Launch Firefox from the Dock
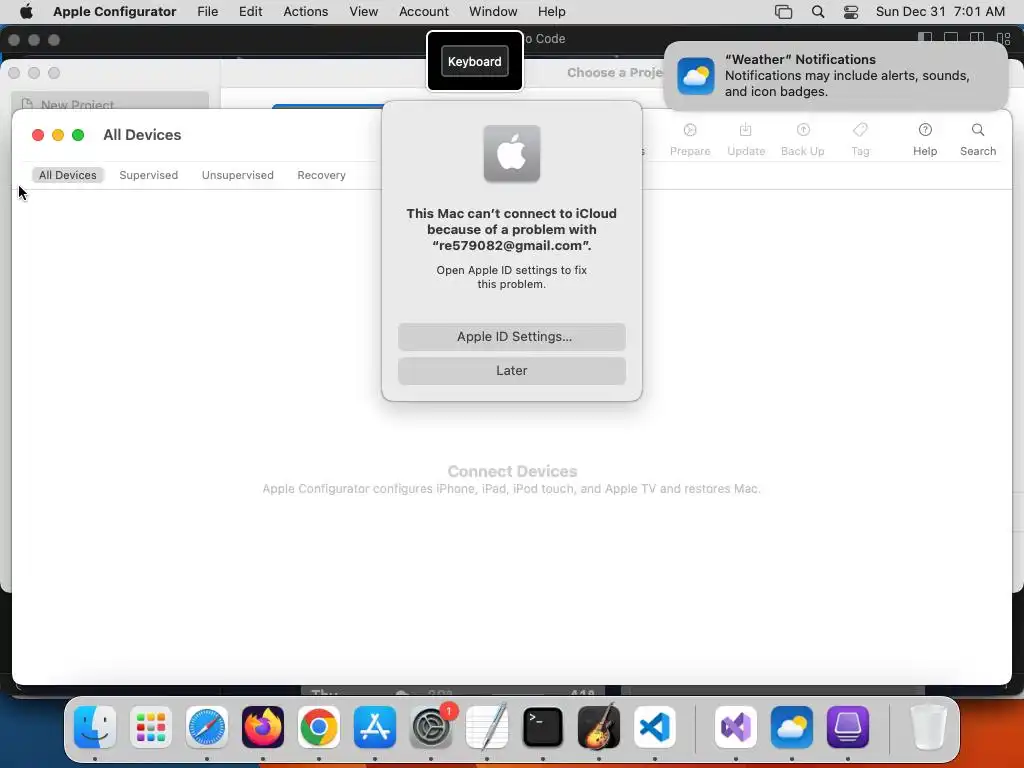This screenshot has width=1024, height=768. [263, 727]
